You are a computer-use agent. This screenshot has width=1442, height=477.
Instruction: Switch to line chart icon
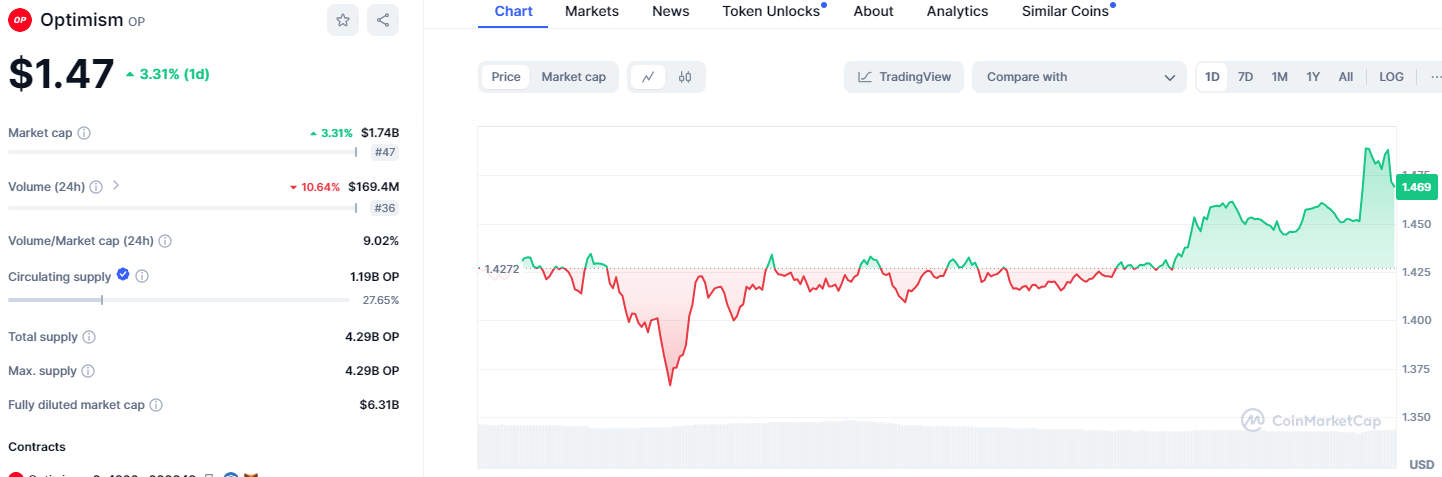tap(648, 77)
